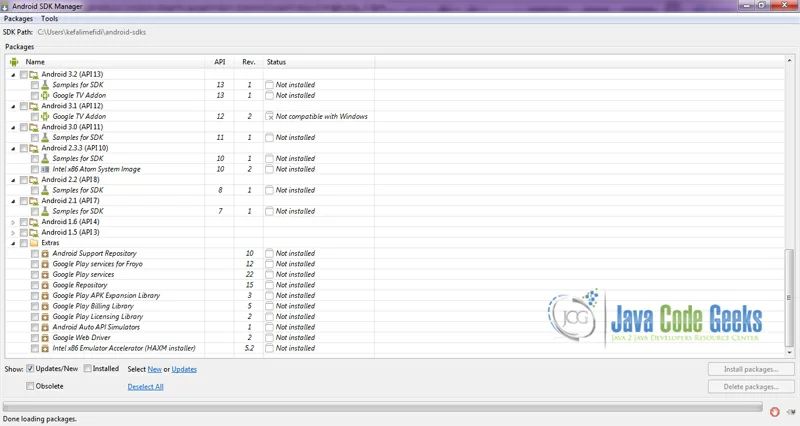This screenshot has width=800, height=426.
Task: Click the flask icon of API 13 Samples for SDK
Action: click(45, 85)
